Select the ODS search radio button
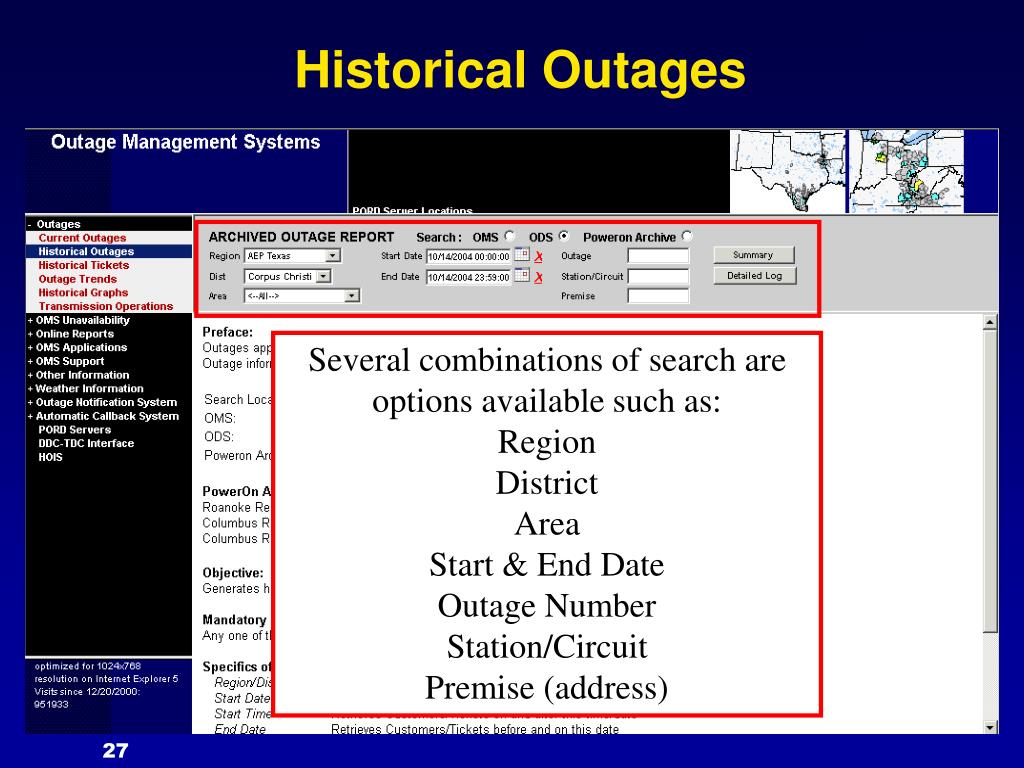 click(564, 236)
